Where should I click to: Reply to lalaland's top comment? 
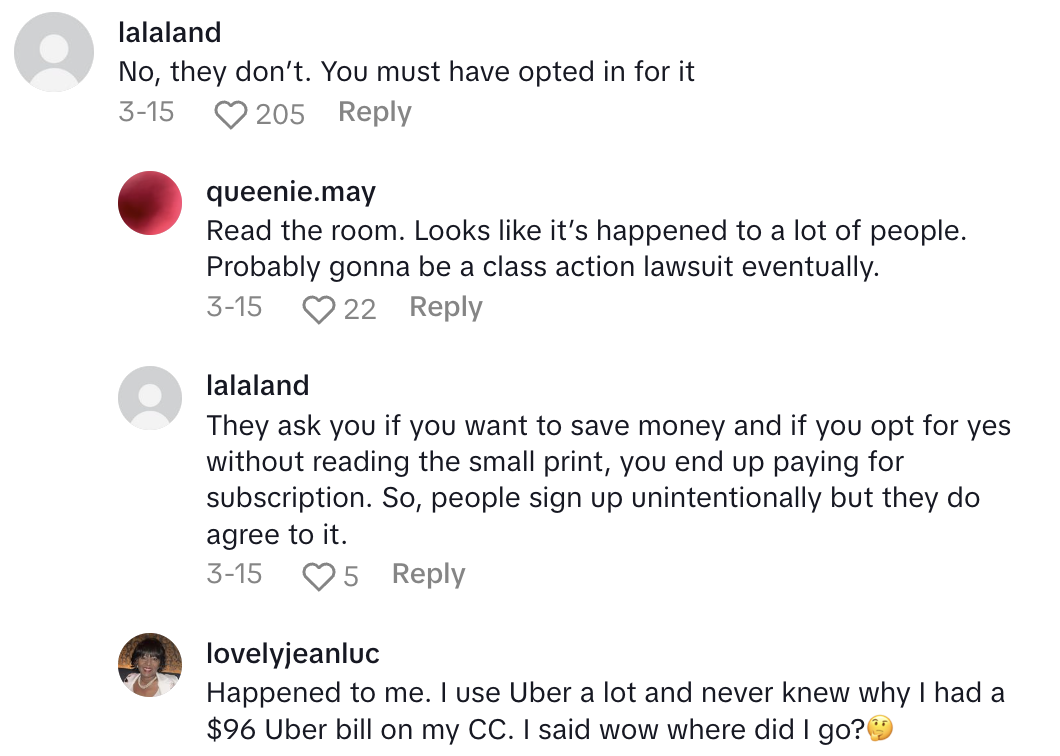click(374, 113)
